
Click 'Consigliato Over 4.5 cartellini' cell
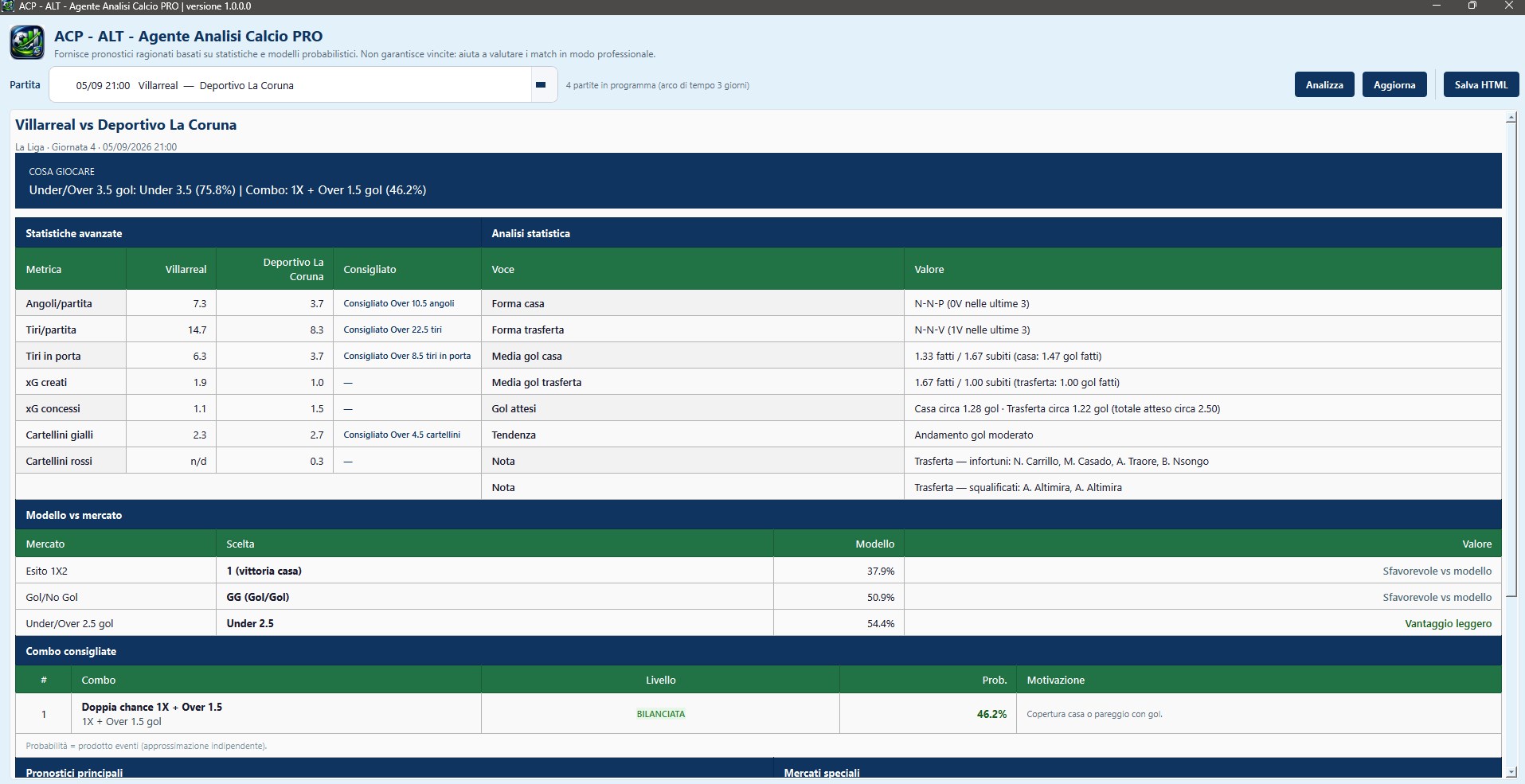tap(402, 435)
